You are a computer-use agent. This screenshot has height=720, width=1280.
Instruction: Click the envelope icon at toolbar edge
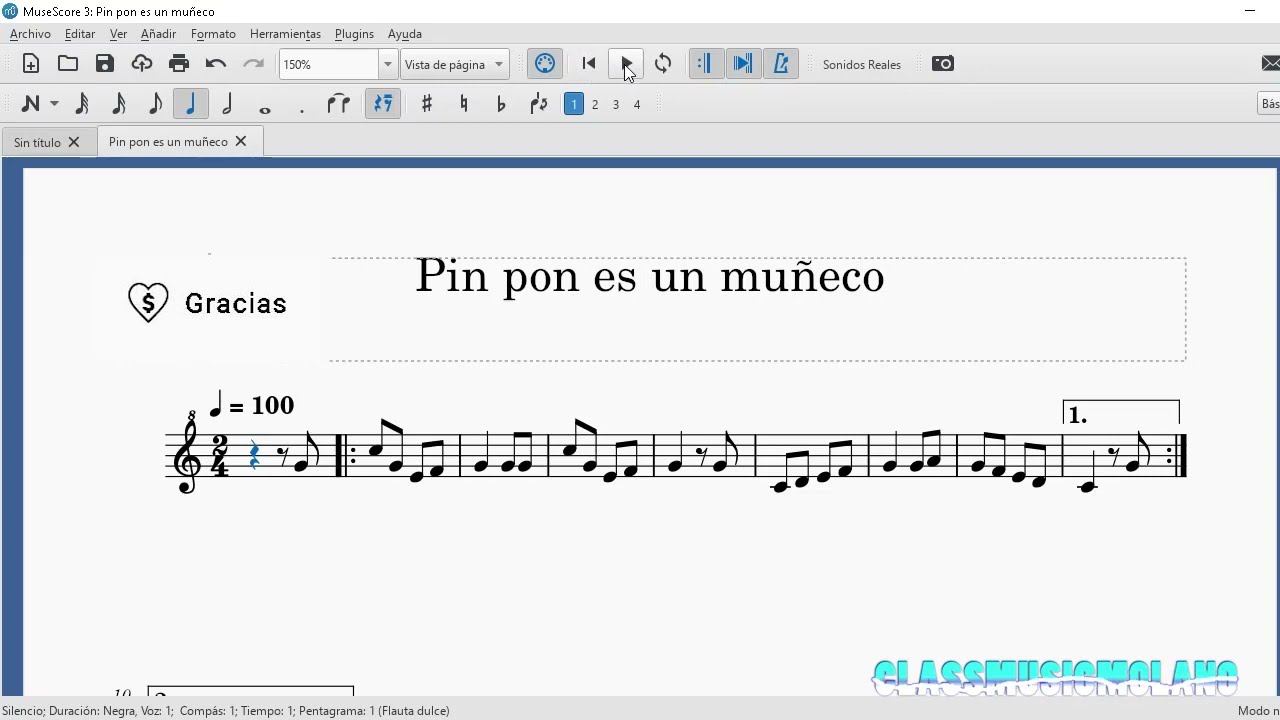click(1271, 64)
